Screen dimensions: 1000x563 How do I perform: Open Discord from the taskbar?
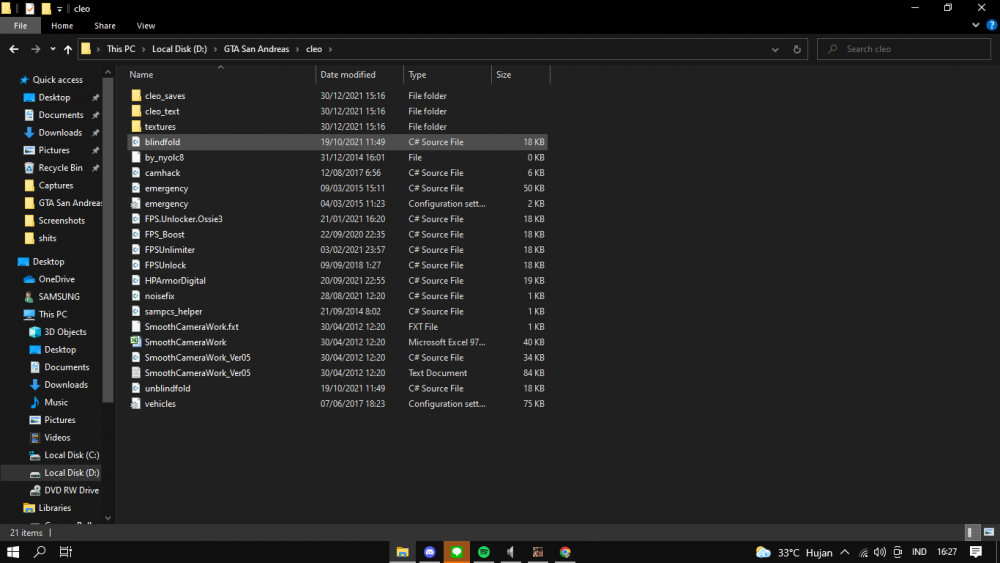(430, 552)
